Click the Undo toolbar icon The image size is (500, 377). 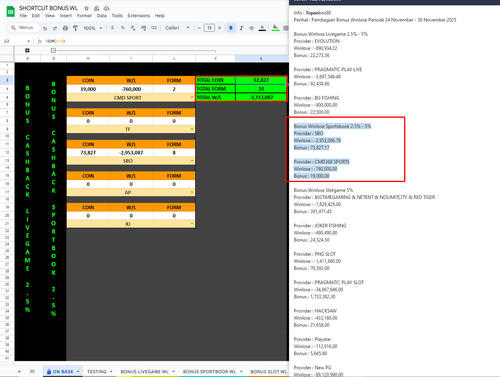coord(45,28)
